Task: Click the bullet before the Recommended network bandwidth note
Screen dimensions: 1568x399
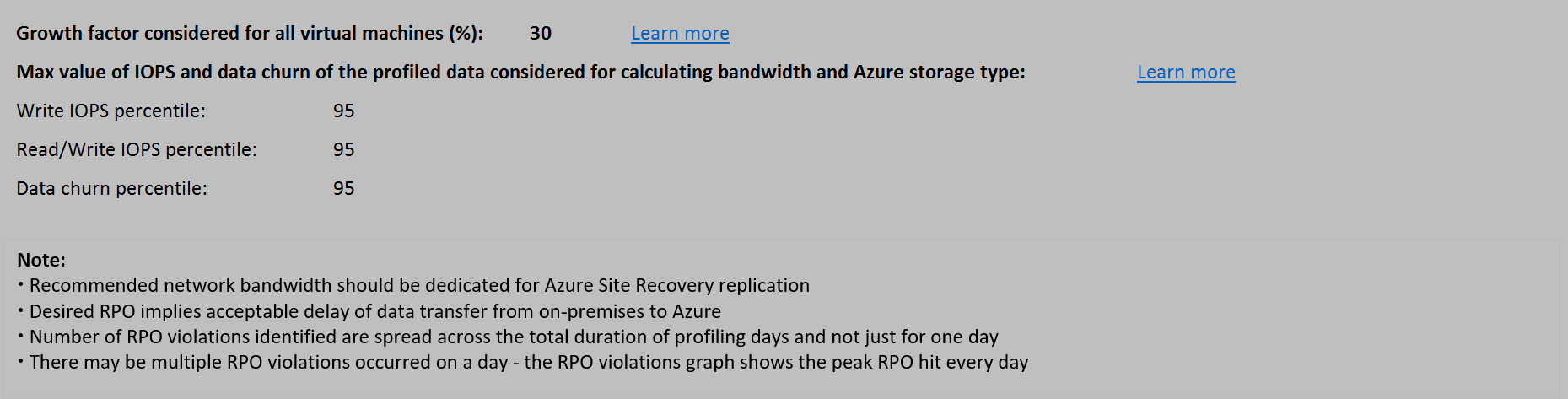Action: click(x=20, y=285)
